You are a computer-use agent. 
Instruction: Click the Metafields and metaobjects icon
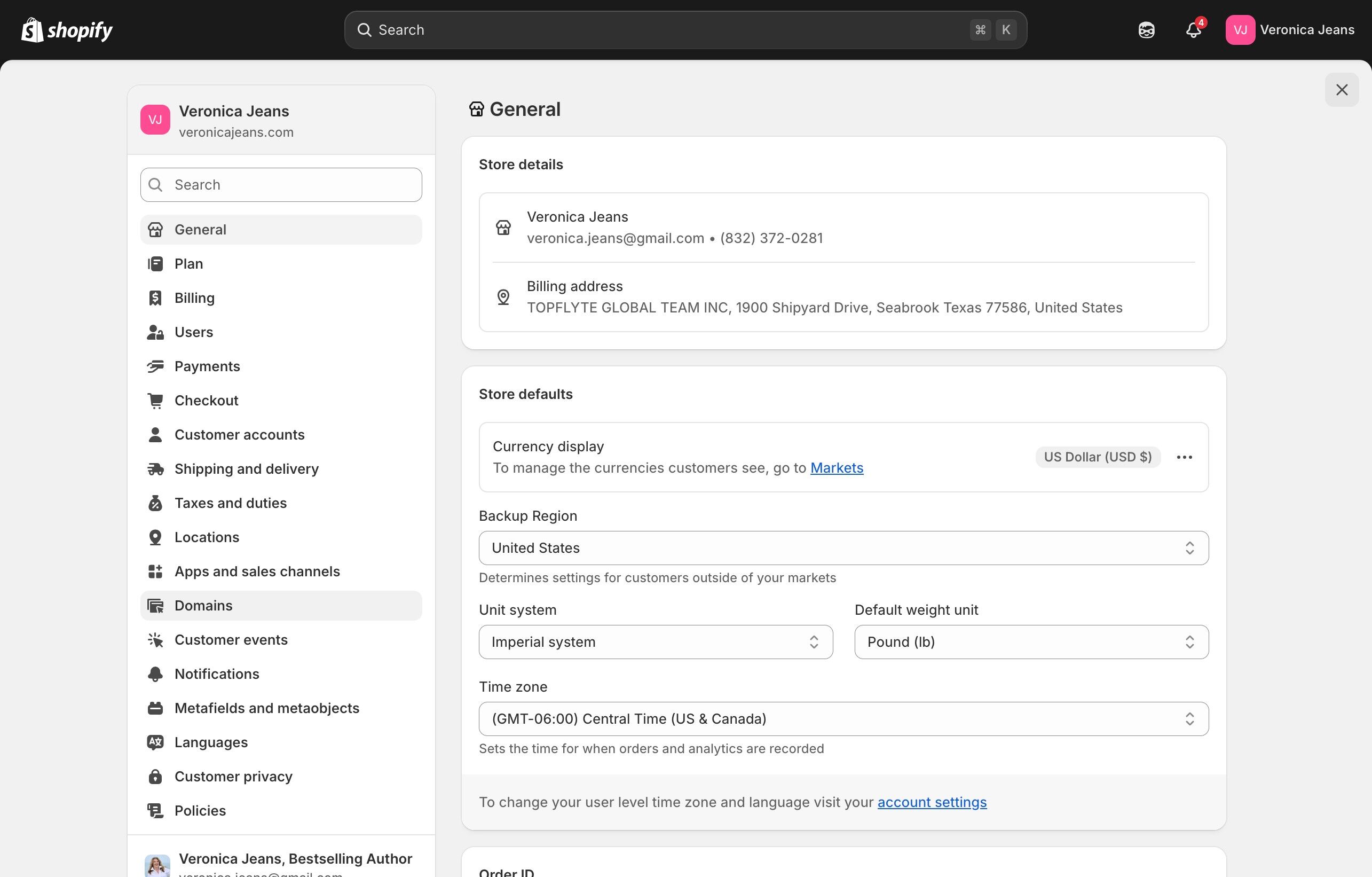pos(155,708)
